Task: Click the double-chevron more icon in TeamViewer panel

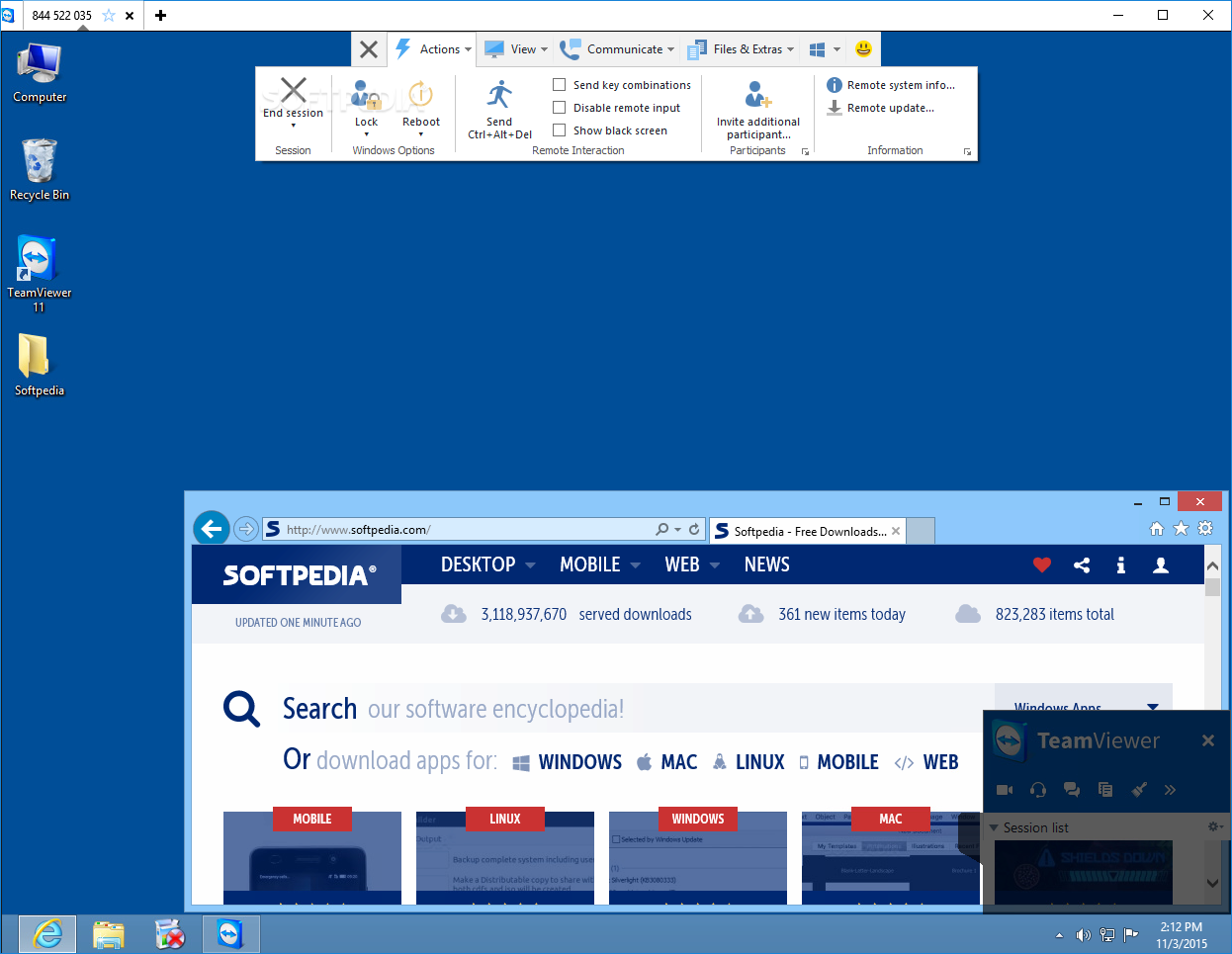Action: coord(1171,789)
